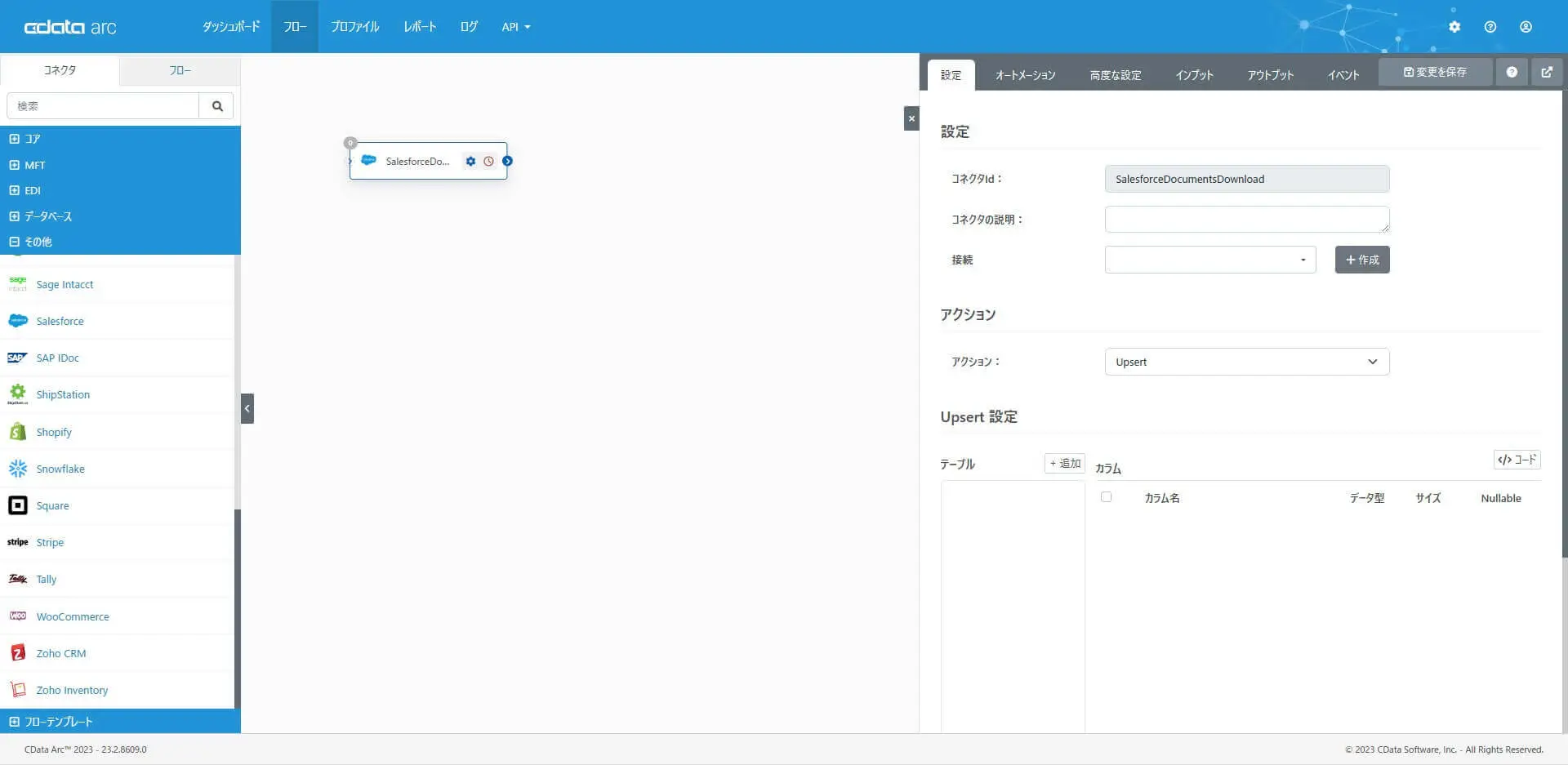Screen dimensions: 1568x765
Task: Switch to the イベント tab
Action: coord(1343,75)
